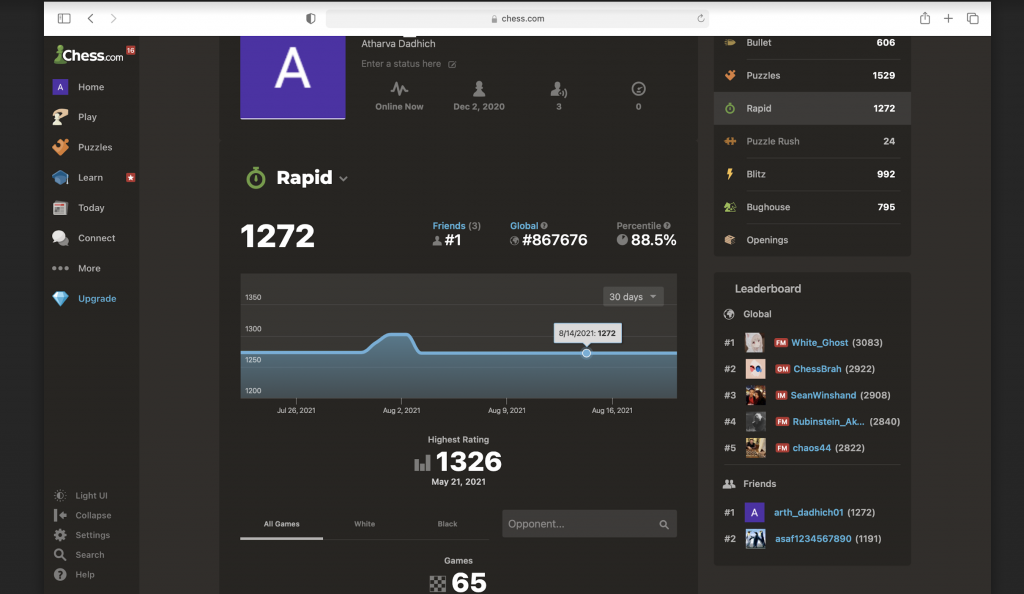Click the Global leaderboard globe icon
Viewport: 1024px width, 594px height.
[x=729, y=314]
